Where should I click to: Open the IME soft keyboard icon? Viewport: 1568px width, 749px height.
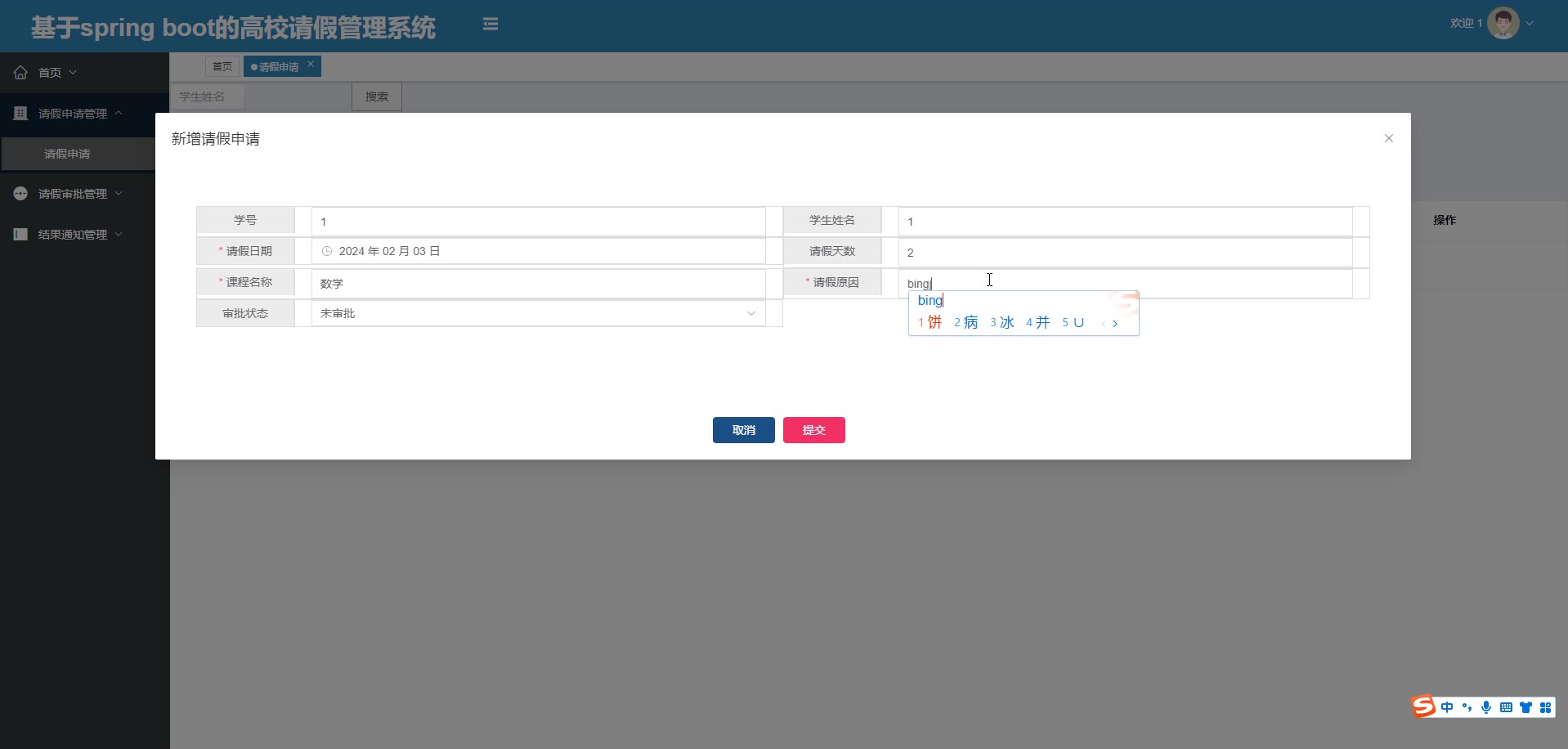click(x=1506, y=707)
